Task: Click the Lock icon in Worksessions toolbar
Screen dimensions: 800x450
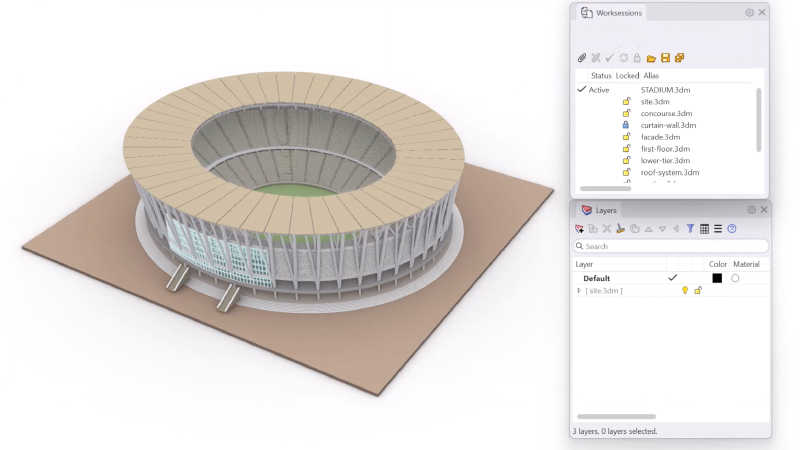Action: pos(637,58)
